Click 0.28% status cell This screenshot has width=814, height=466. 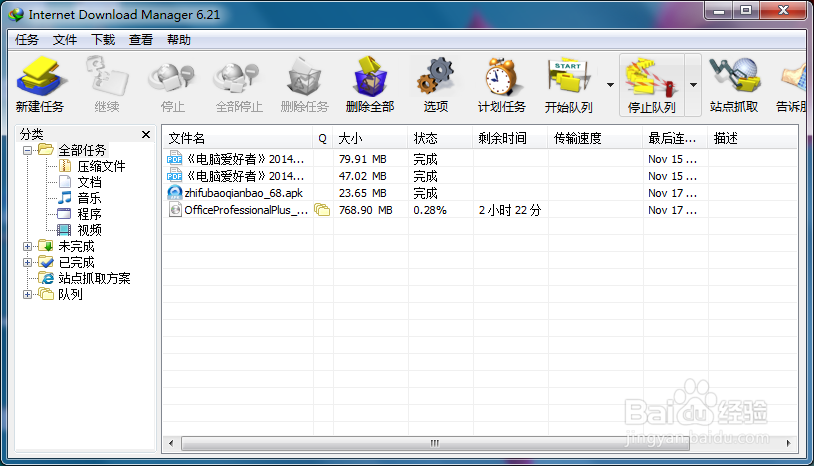[x=430, y=210]
